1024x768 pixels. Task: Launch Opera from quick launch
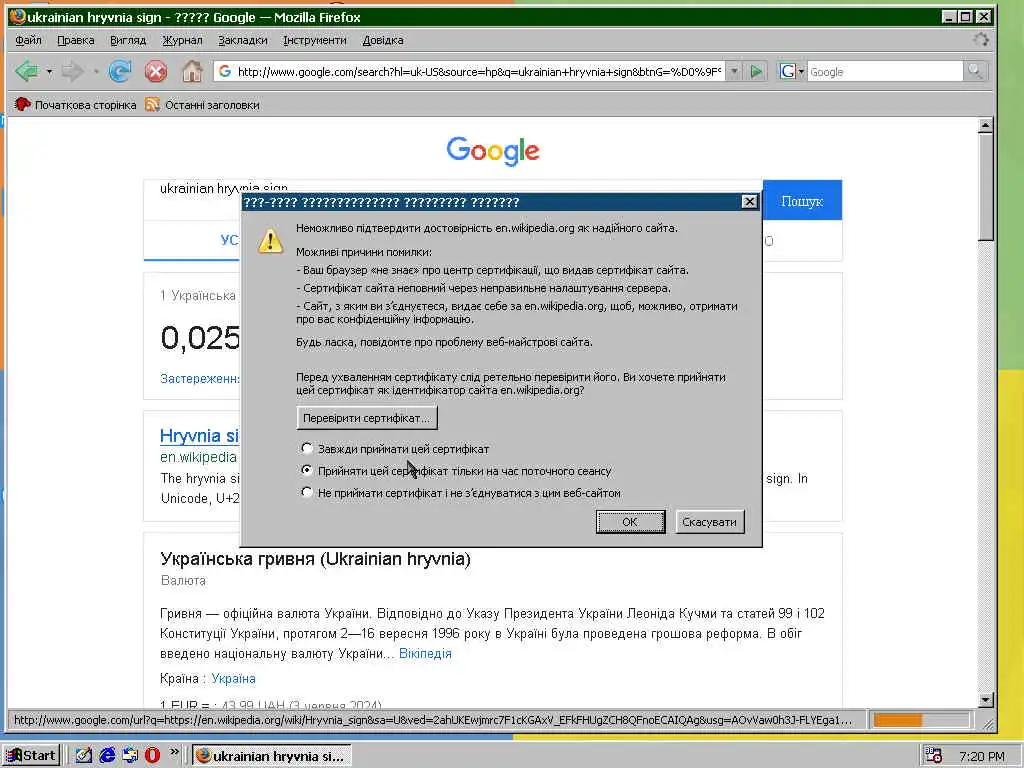click(x=152, y=756)
